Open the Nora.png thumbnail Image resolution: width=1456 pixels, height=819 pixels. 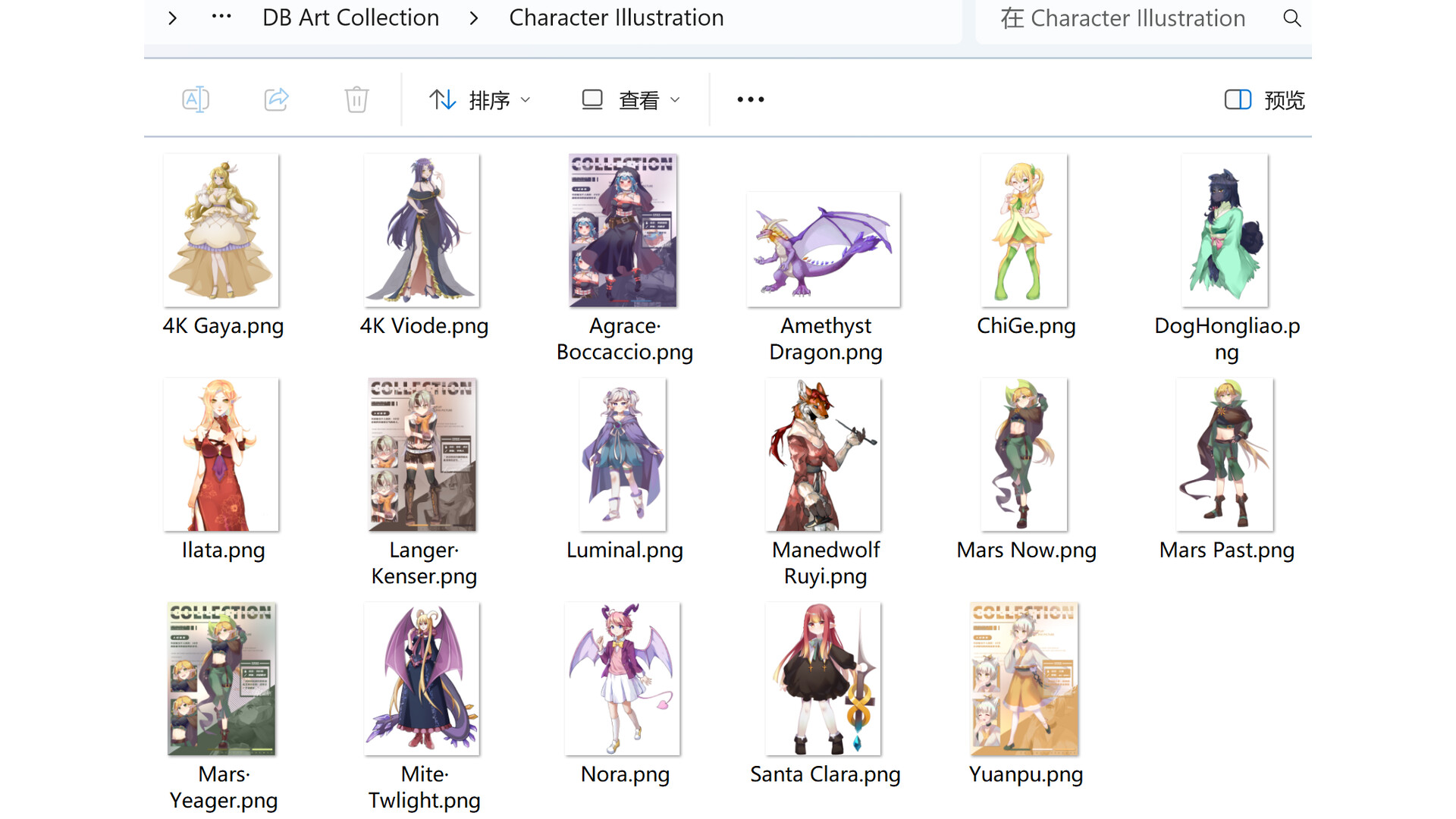[x=623, y=677]
